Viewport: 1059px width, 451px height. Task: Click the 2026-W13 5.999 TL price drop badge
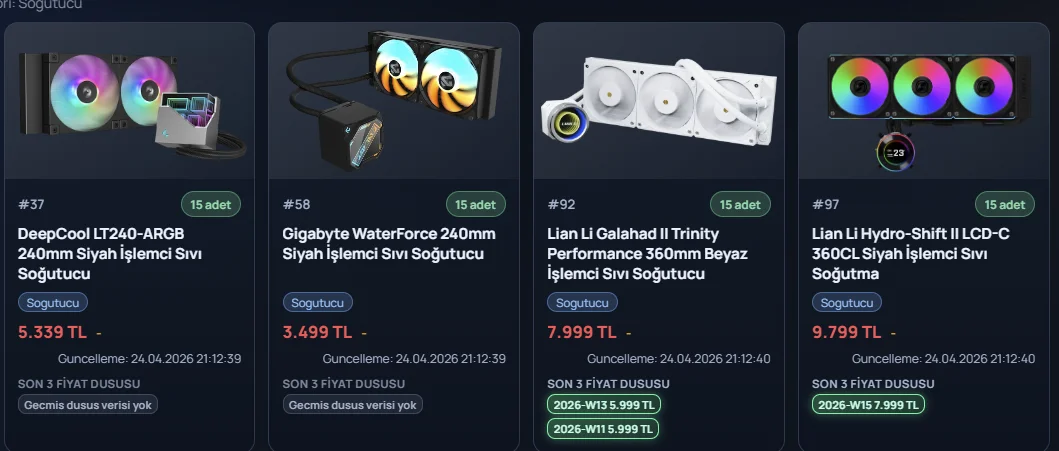[x=604, y=405]
